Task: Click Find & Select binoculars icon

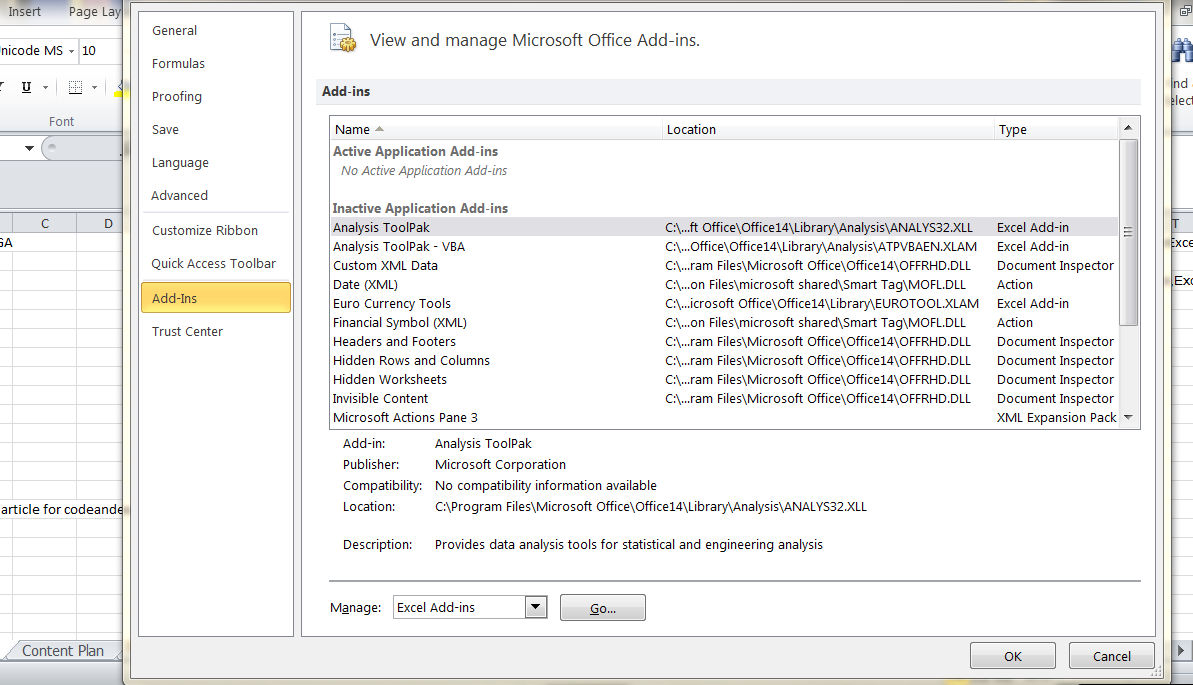Action: [x=1183, y=51]
